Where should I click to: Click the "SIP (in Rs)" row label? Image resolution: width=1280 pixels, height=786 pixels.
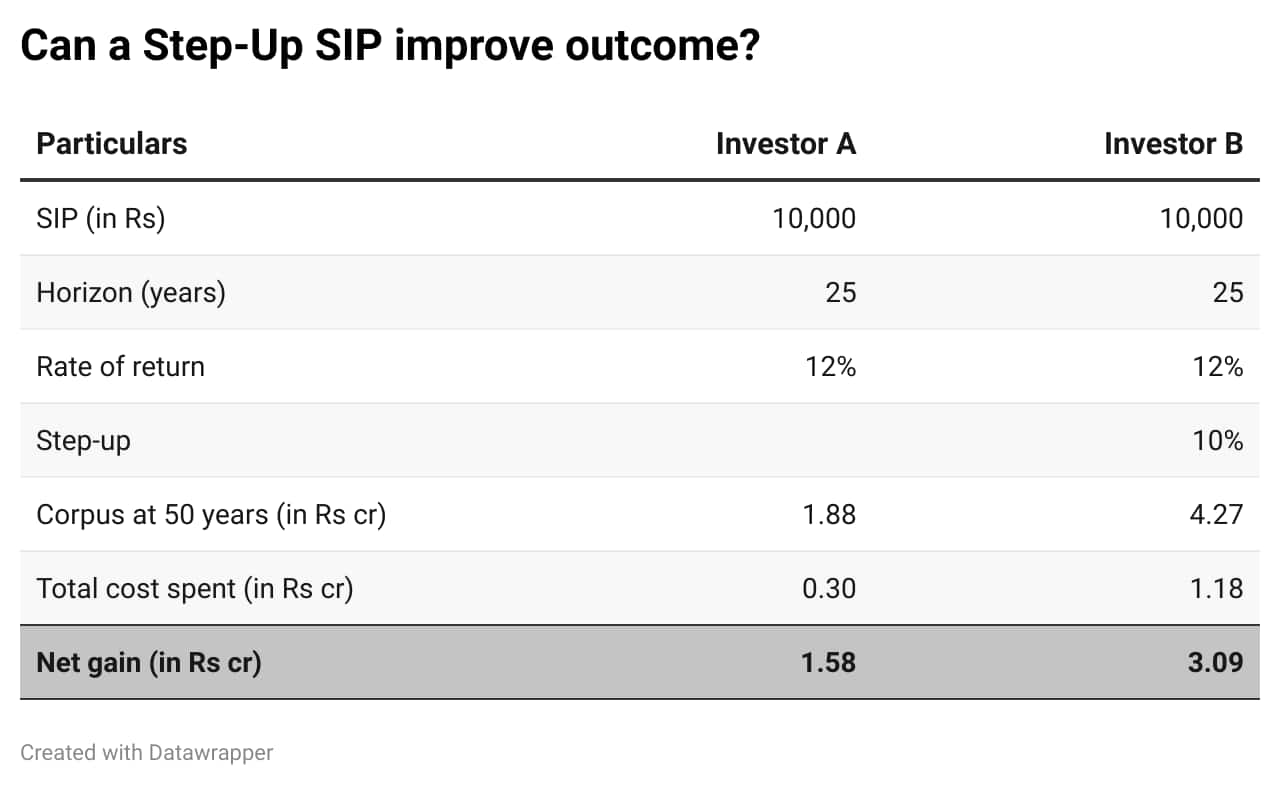click(x=100, y=218)
